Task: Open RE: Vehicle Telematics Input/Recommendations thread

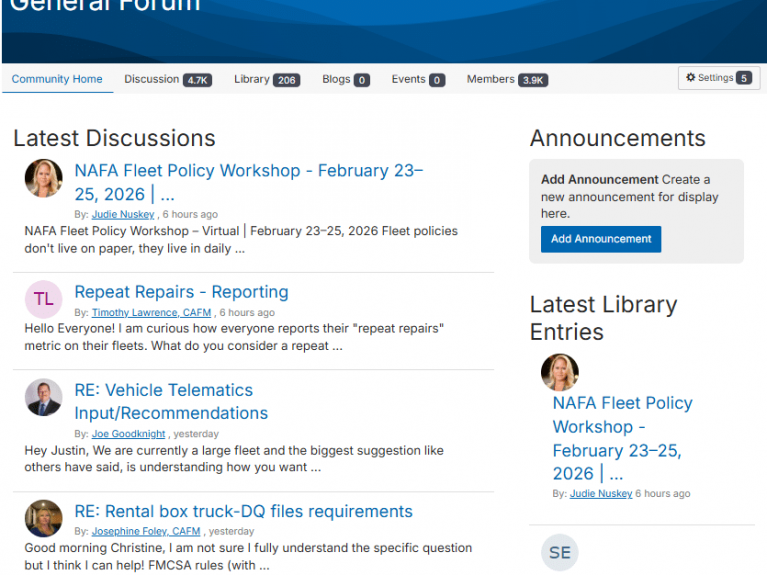Action: pyautogui.click(x=170, y=401)
